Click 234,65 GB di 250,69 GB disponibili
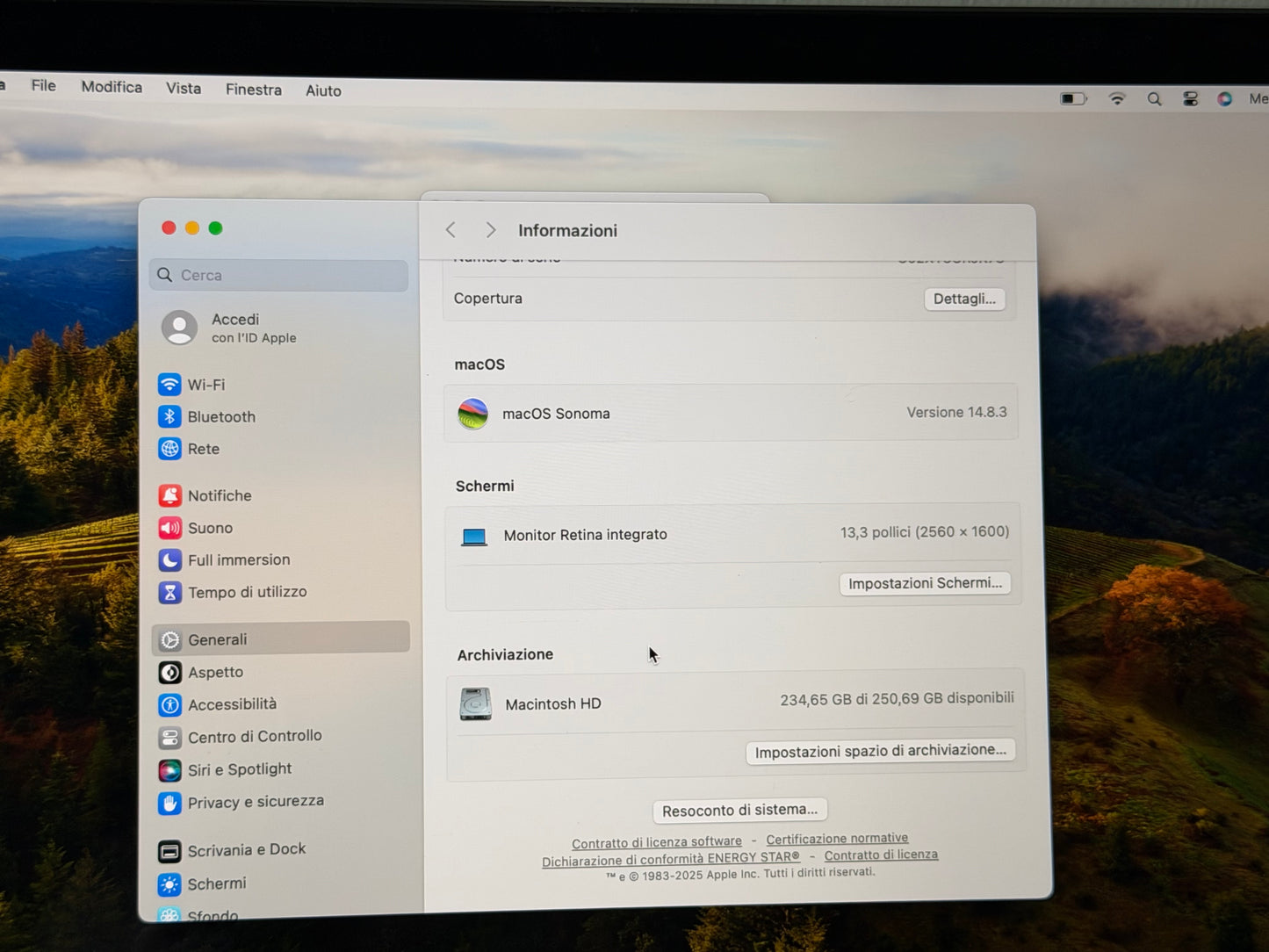This screenshot has height=952, width=1269. pos(897,699)
